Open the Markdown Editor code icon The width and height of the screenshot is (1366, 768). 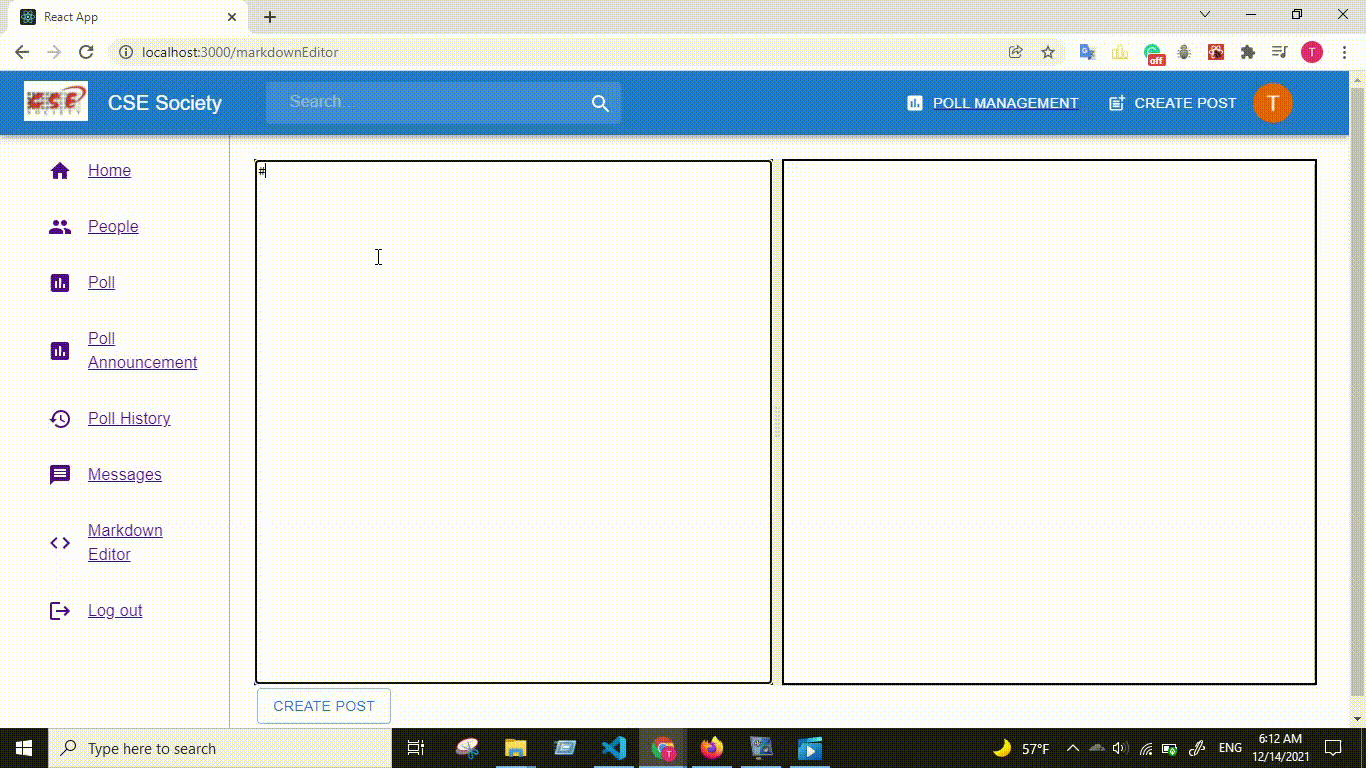point(59,542)
